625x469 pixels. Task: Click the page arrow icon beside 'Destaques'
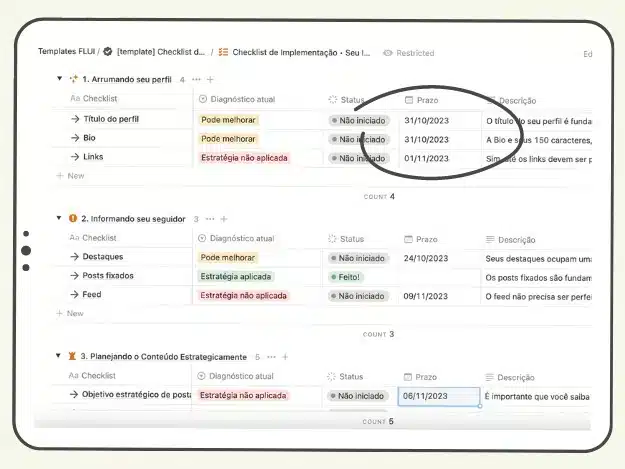(x=75, y=257)
